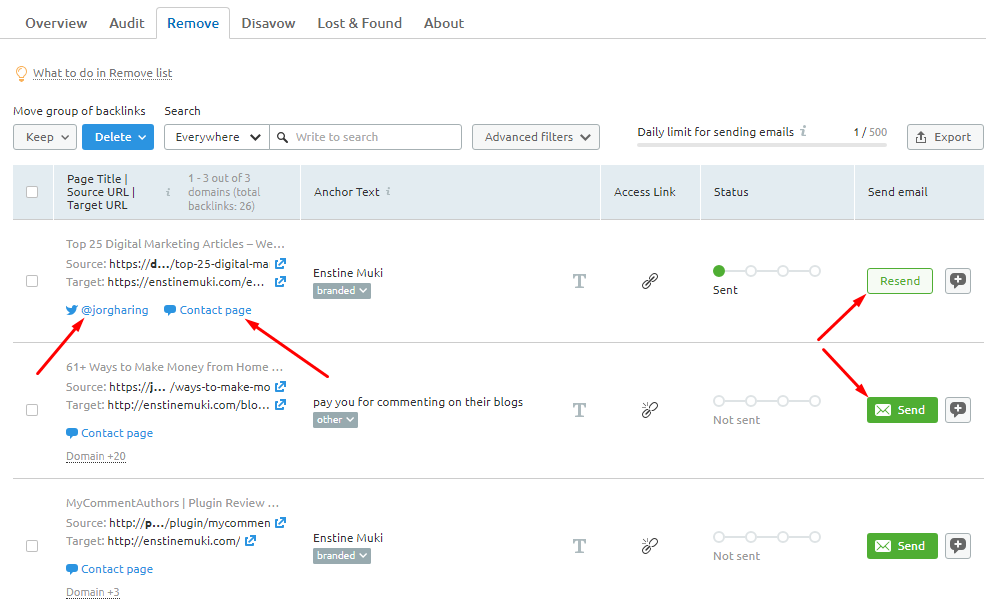This screenshot has width=986, height=603.
Task: Select the checkbox for 61+ Ways row
Action: point(32,410)
